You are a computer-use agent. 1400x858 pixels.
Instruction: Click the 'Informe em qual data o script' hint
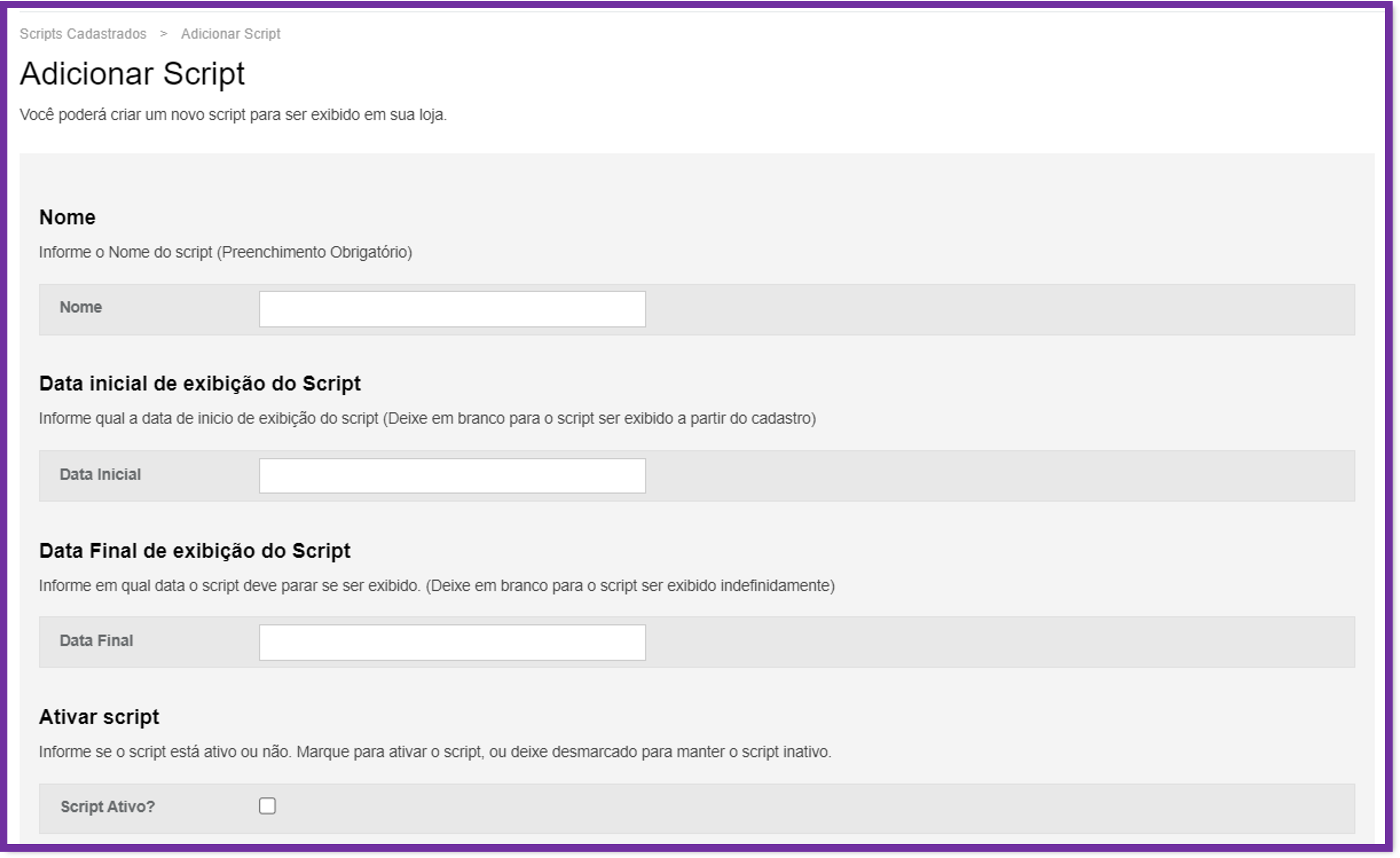(x=437, y=586)
